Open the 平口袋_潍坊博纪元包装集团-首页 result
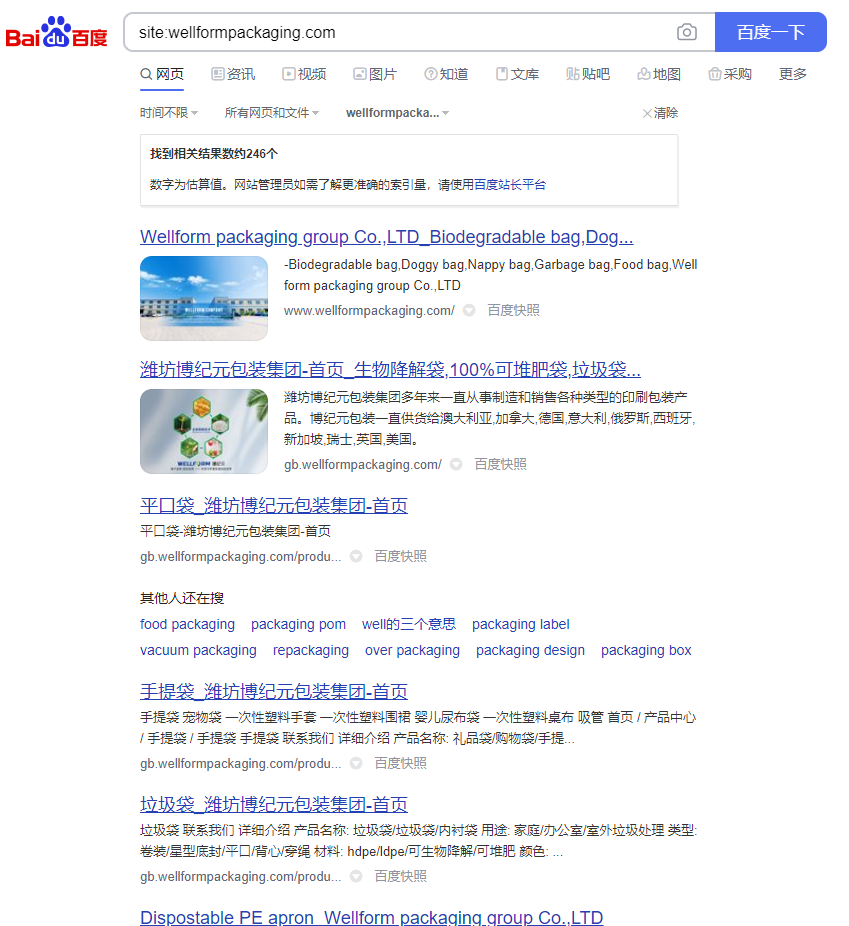Image resolution: width=849 pixels, height=926 pixels. tap(274, 506)
